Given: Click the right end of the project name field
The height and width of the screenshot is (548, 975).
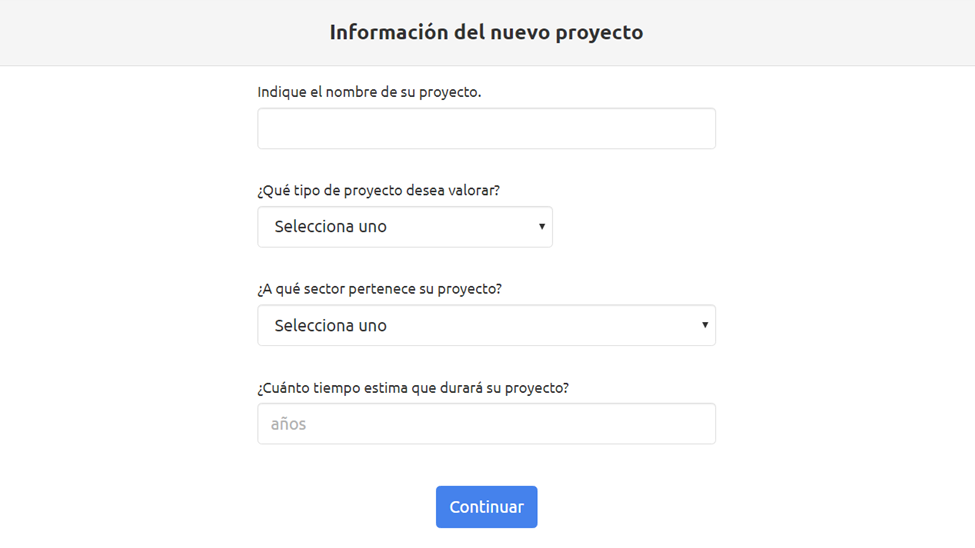Looking at the screenshot, I should tap(703, 129).
